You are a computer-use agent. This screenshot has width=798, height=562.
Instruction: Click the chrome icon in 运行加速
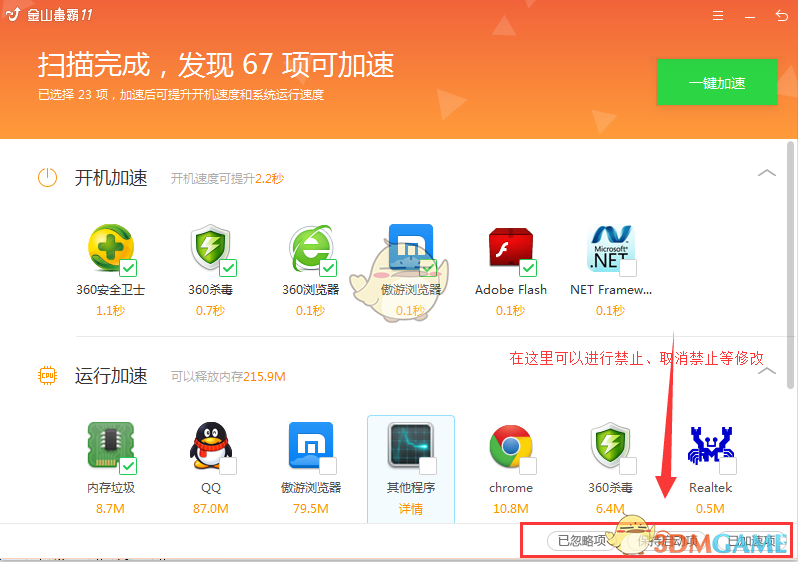pyautogui.click(x=510, y=447)
